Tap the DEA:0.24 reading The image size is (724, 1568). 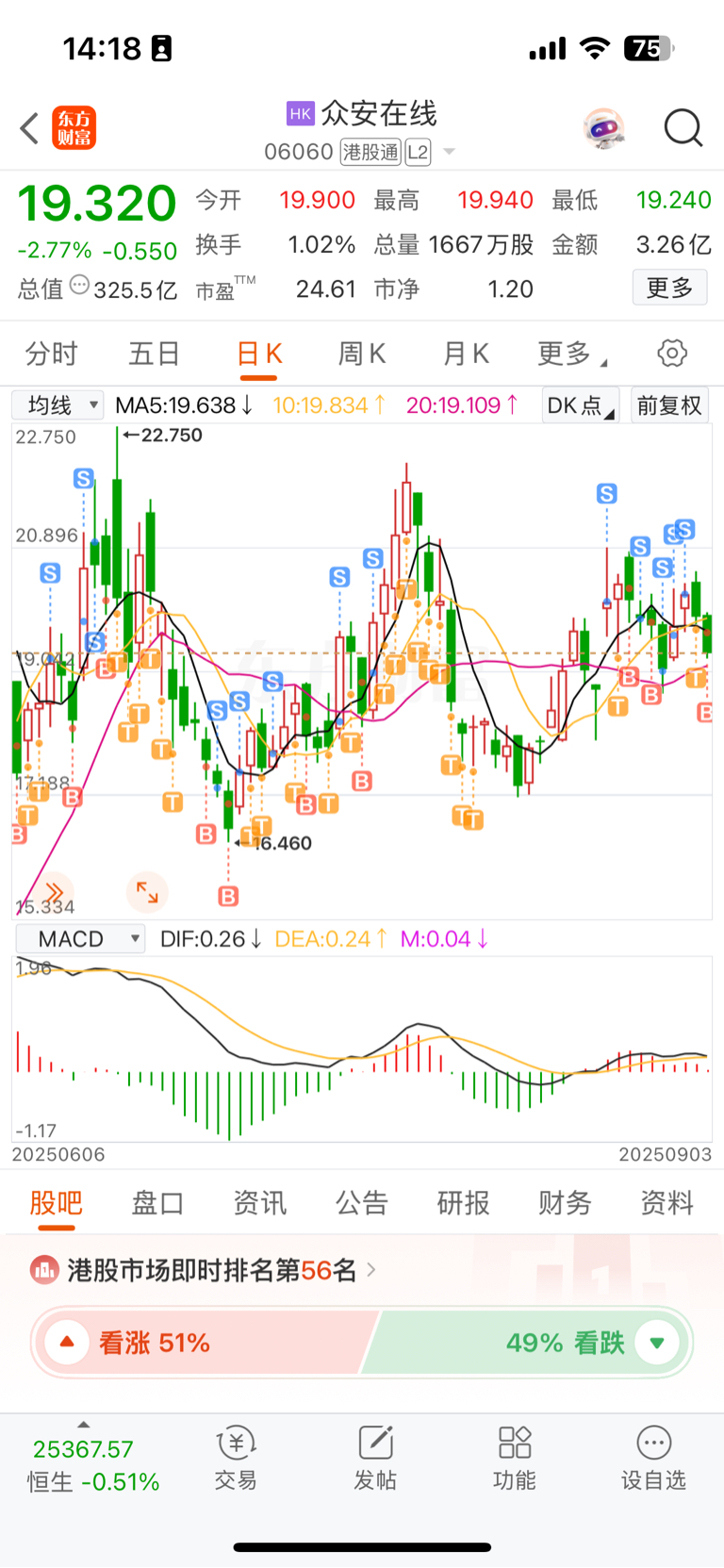[x=330, y=939]
